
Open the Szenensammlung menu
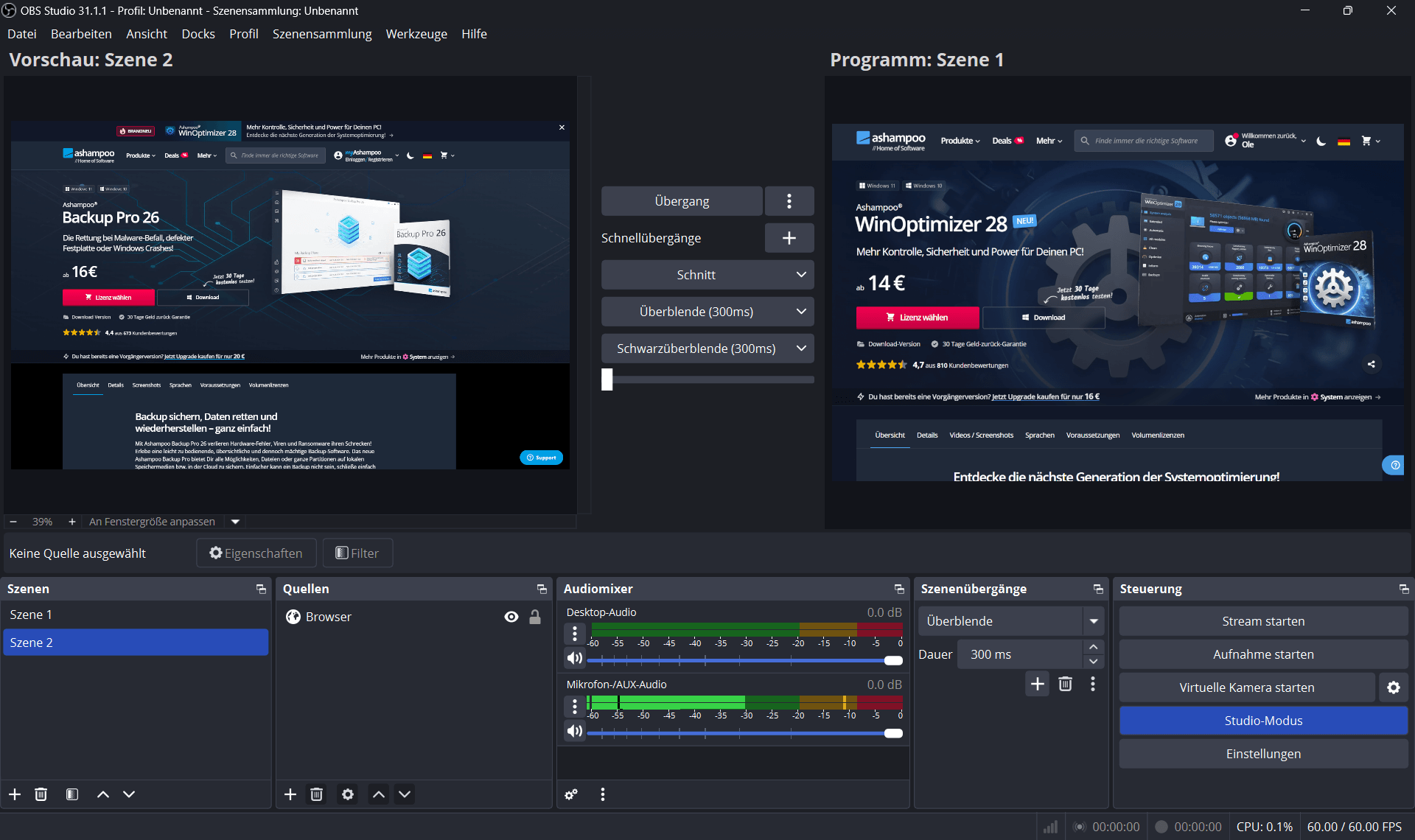[x=322, y=34]
